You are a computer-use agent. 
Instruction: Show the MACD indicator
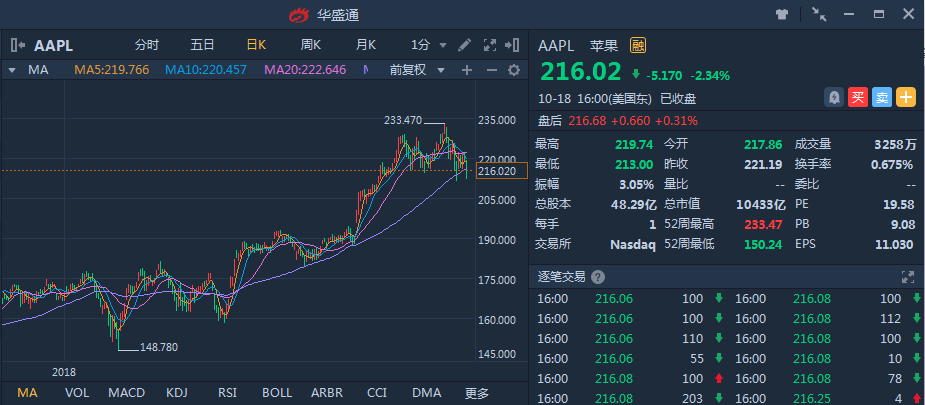point(126,393)
